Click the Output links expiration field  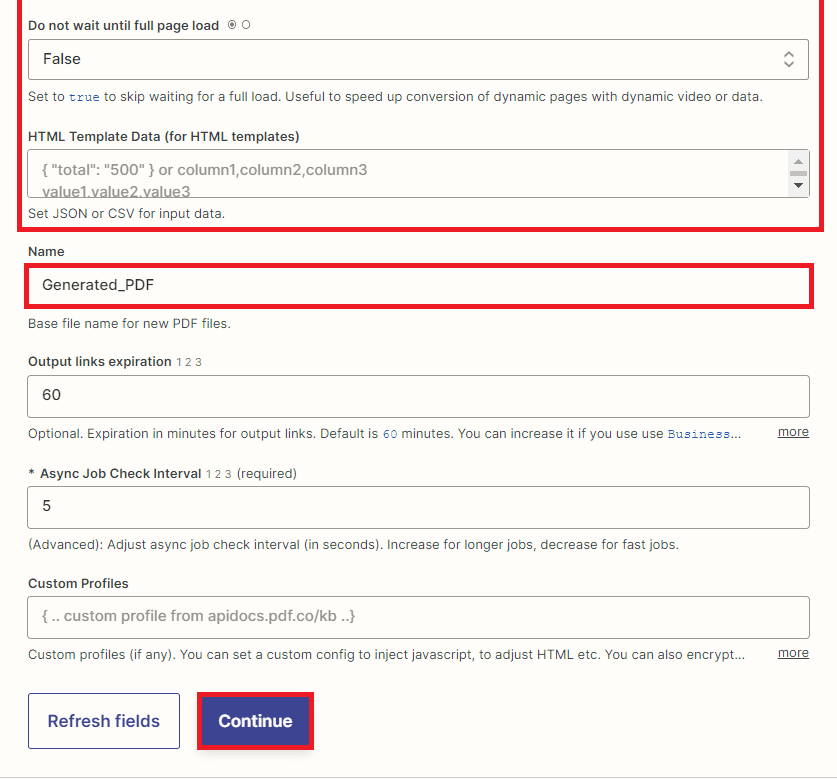point(417,395)
